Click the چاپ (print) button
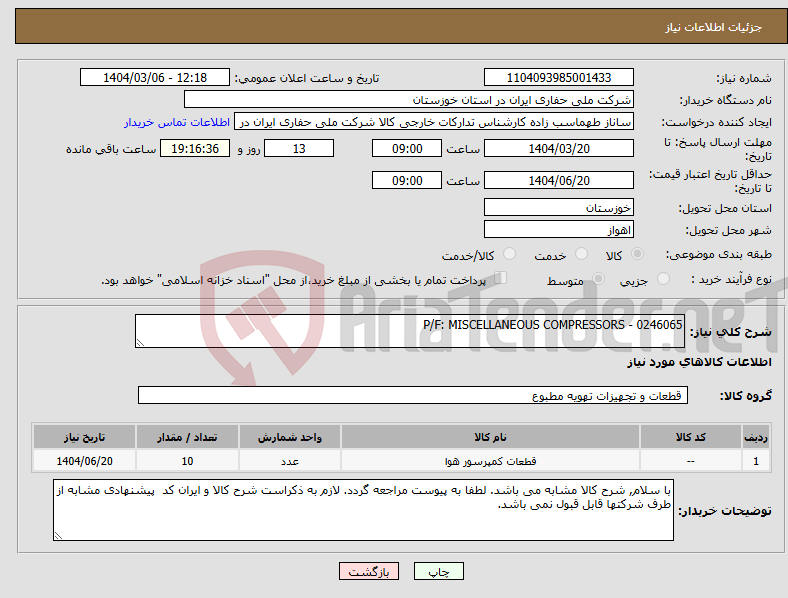Viewport: 788px width, 598px height. click(x=438, y=571)
